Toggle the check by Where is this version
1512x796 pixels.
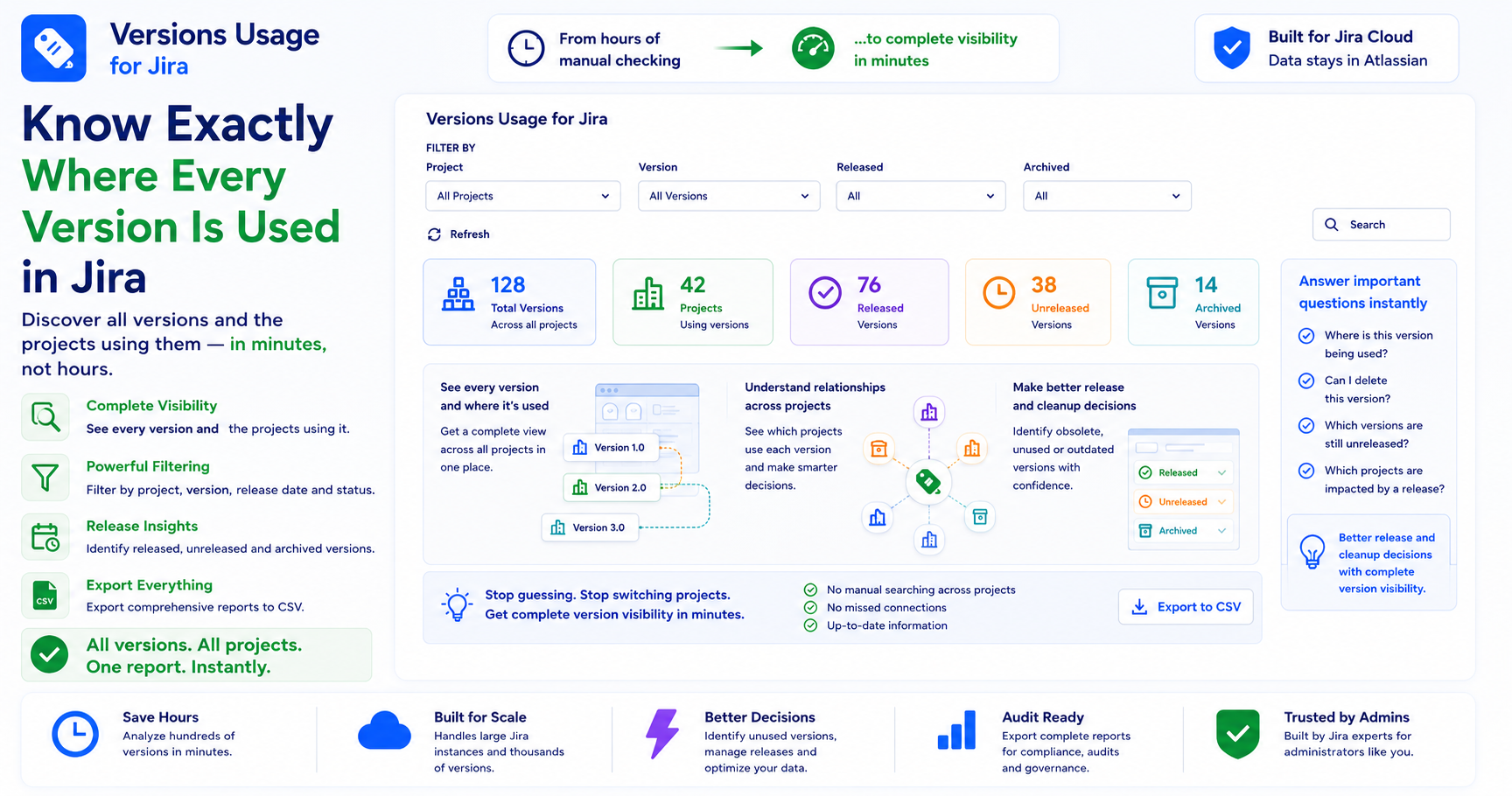coord(1306,336)
